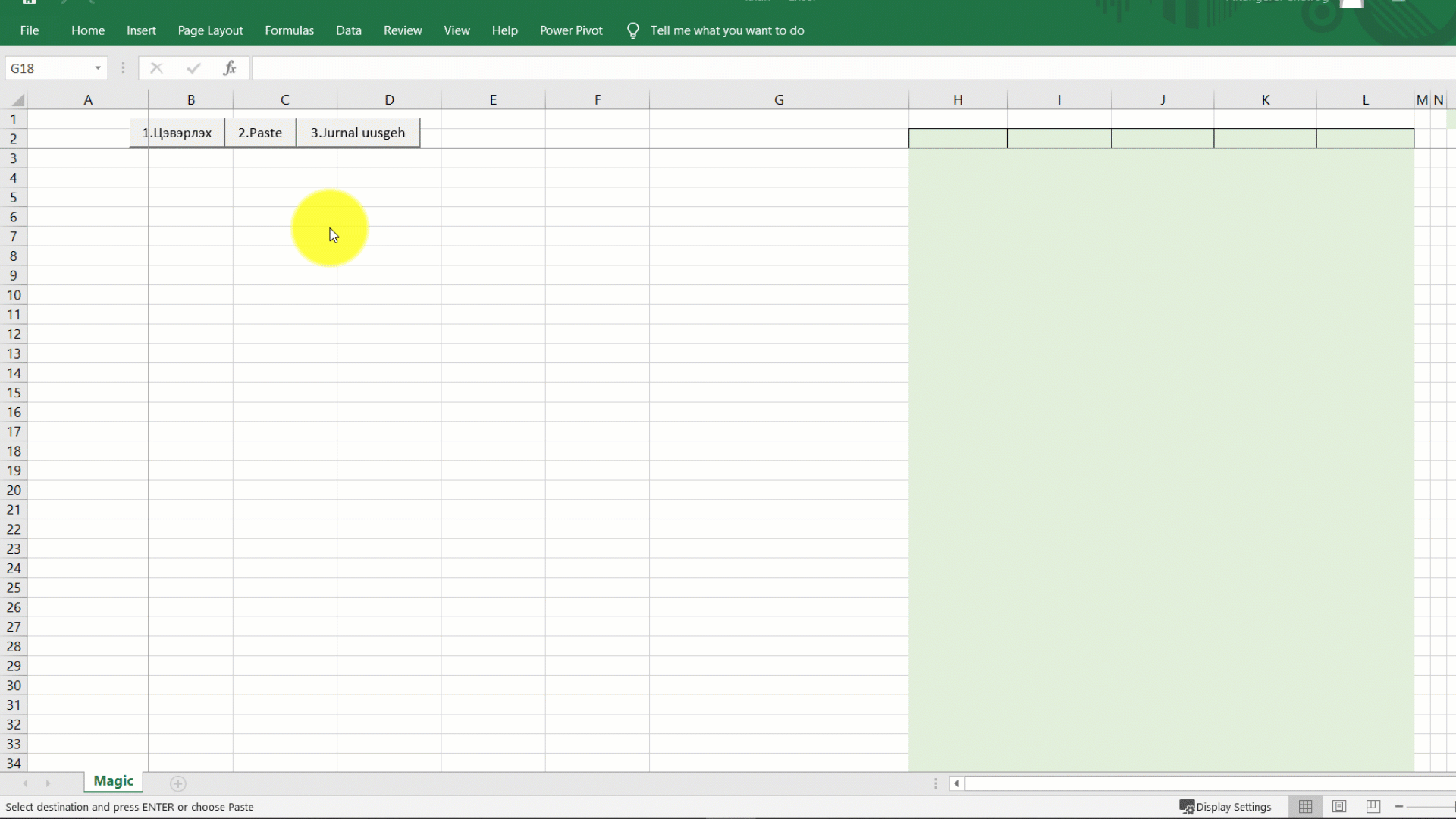The height and width of the screenshot is (819, 1456).
Task: Switch to Normal view icon
Action: click(x=1305, y=807)
